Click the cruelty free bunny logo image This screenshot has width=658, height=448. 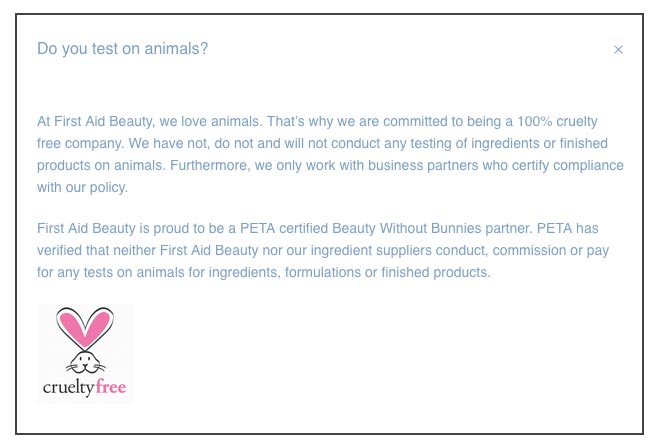click(x=85, y=354)
